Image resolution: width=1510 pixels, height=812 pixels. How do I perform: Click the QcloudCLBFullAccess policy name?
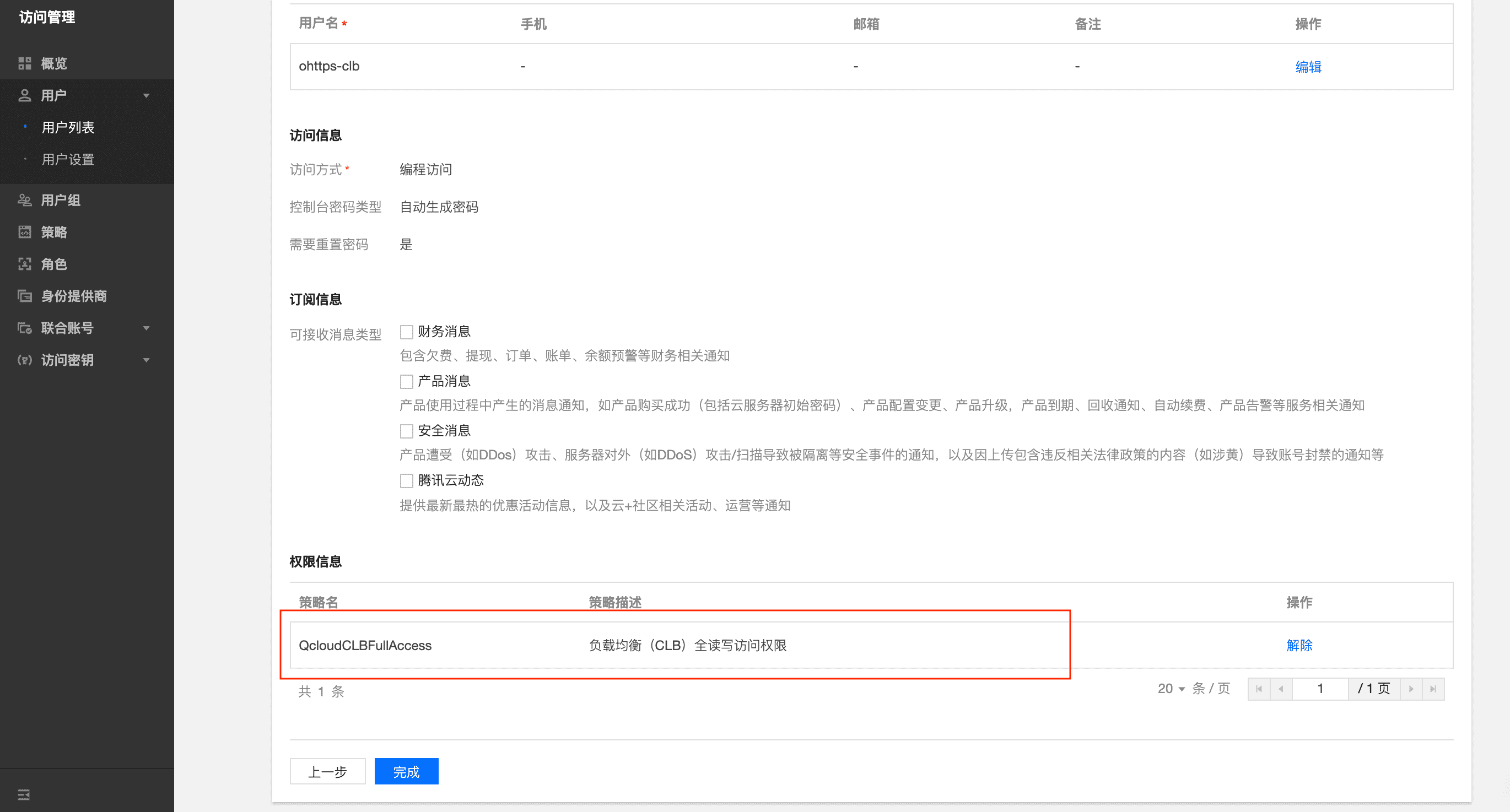[x=365, y=646]
